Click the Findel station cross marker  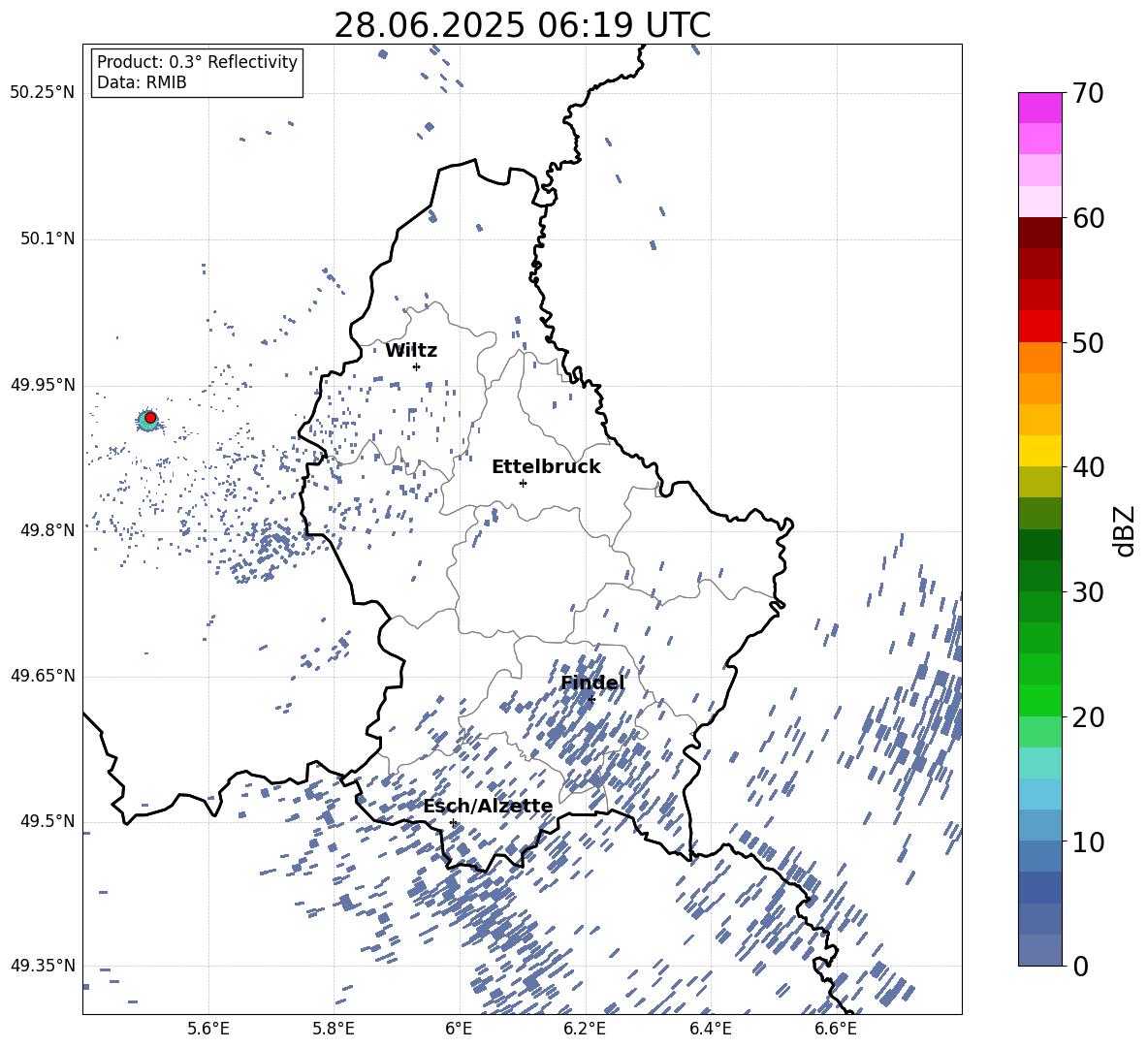point(591,699)
